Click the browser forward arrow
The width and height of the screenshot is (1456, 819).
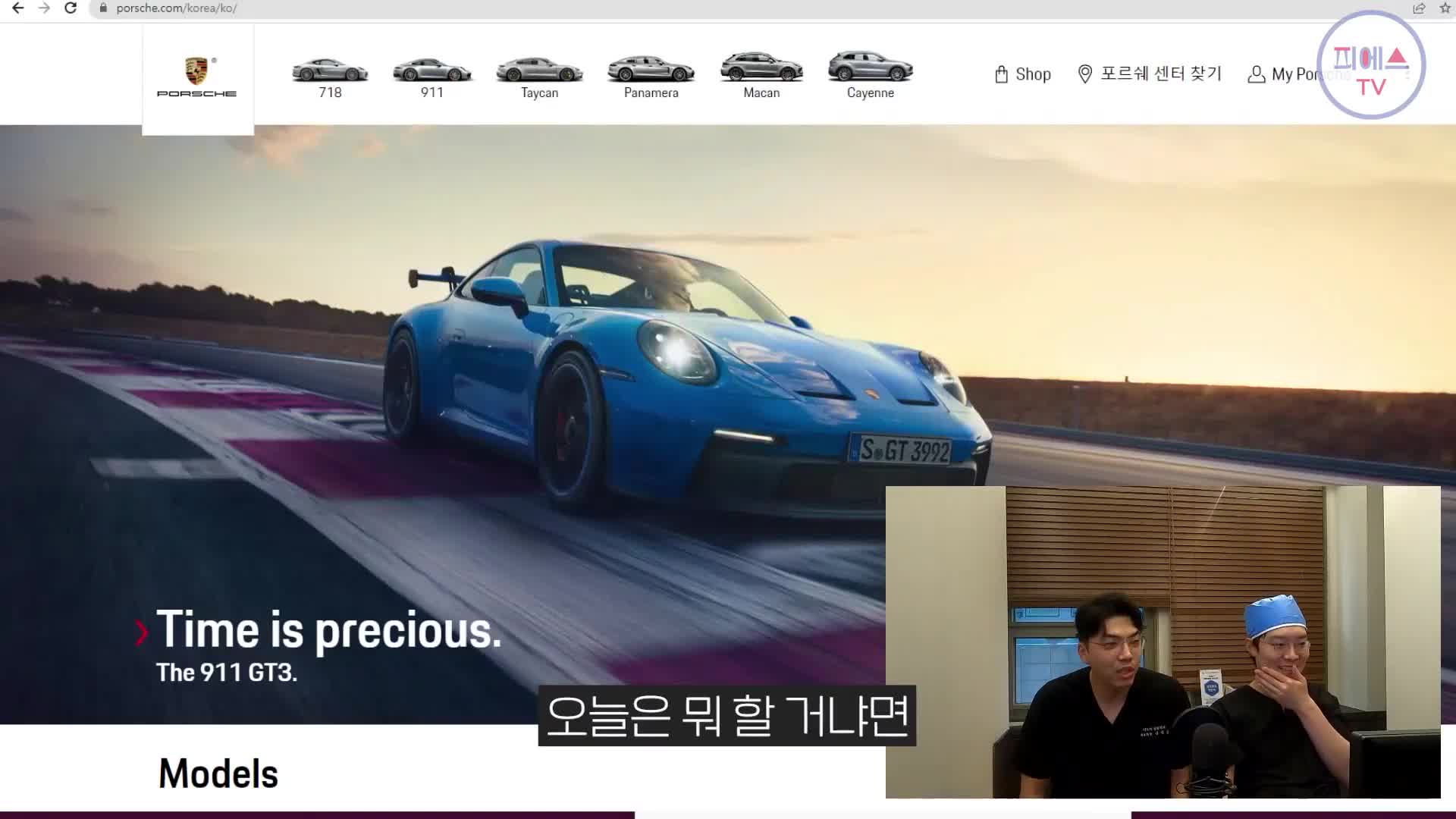[44, 8]
